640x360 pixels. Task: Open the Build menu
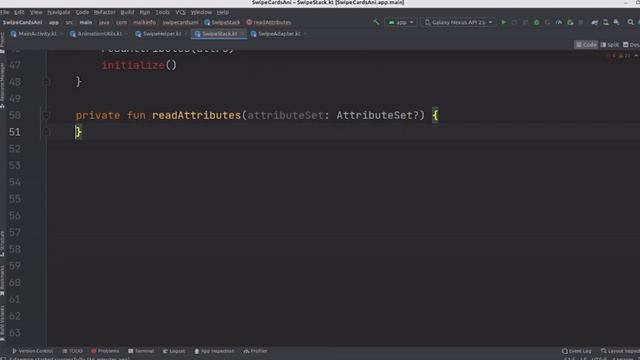127,12
